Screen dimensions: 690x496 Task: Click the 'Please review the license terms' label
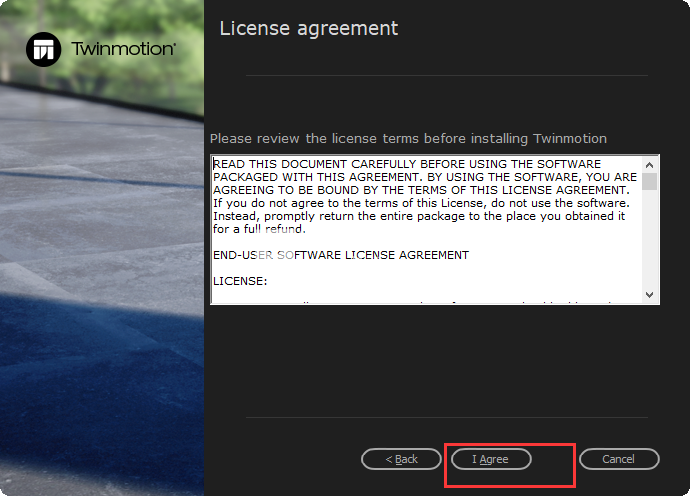tap(408, 139)
